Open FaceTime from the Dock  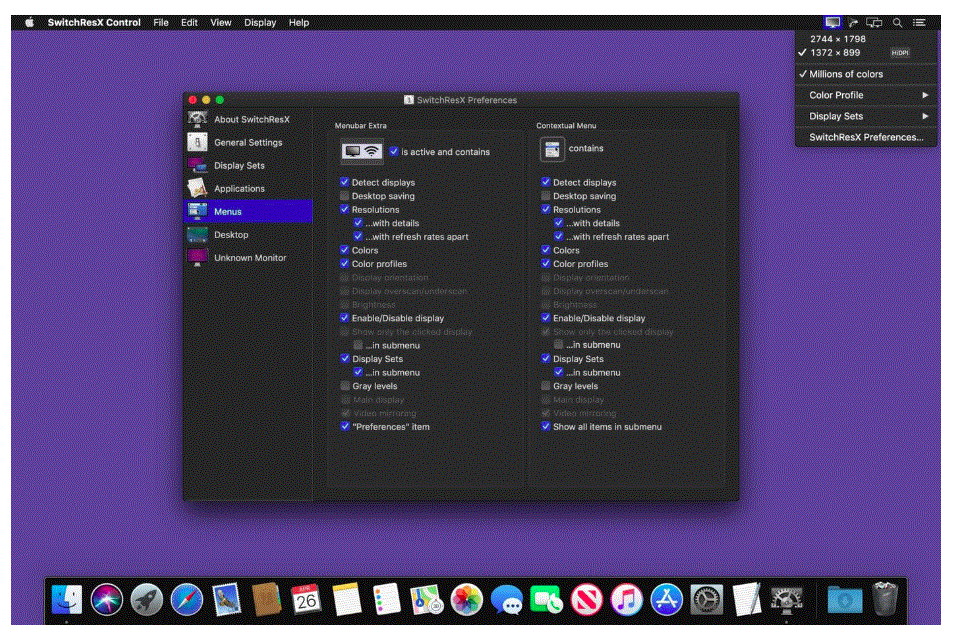tap(546, 599)
